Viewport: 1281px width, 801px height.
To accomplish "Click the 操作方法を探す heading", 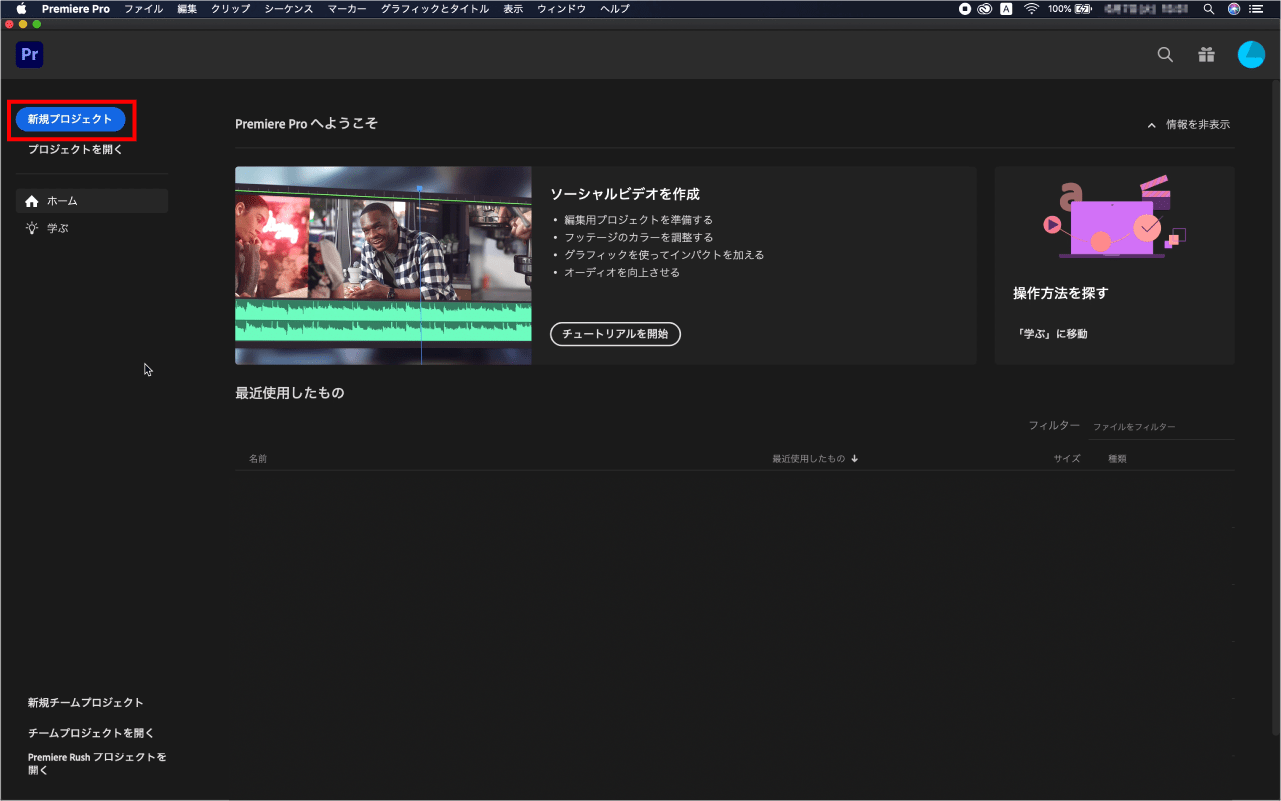I will (1061, 293).
